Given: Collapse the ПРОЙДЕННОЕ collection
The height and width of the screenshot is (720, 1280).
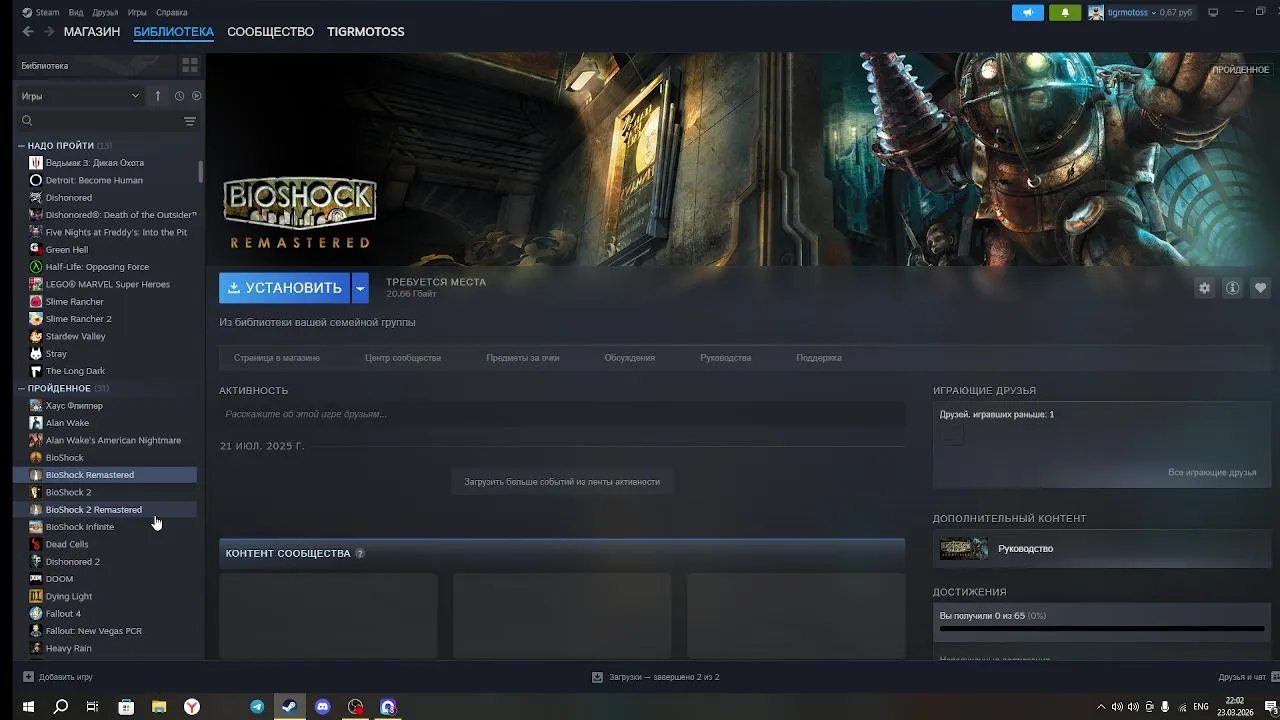Looking at the screenshot, I should pyautogui.click(x=22, y=388).
